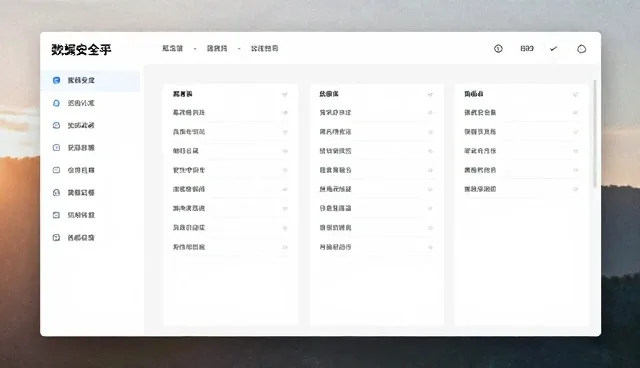Collapse the middle card using its header chevron

pos(430,95)
